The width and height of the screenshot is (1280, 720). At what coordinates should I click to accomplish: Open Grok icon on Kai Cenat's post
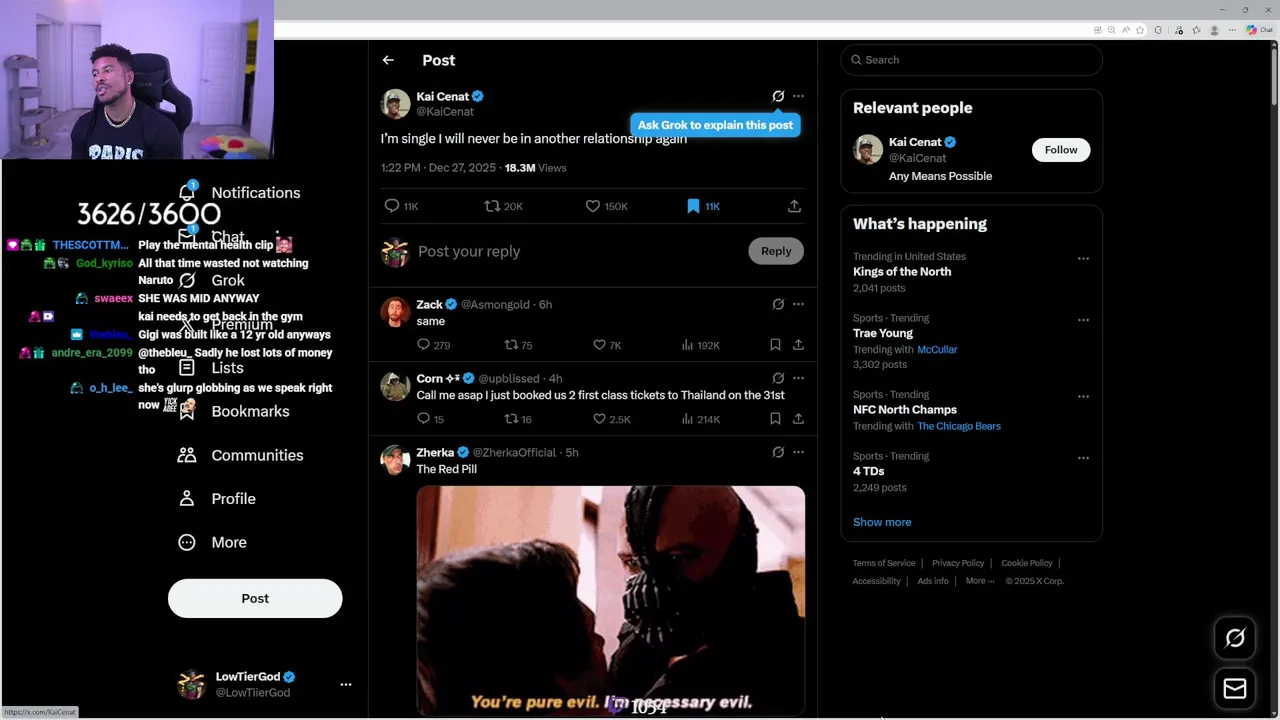click(x=778, y=96)
